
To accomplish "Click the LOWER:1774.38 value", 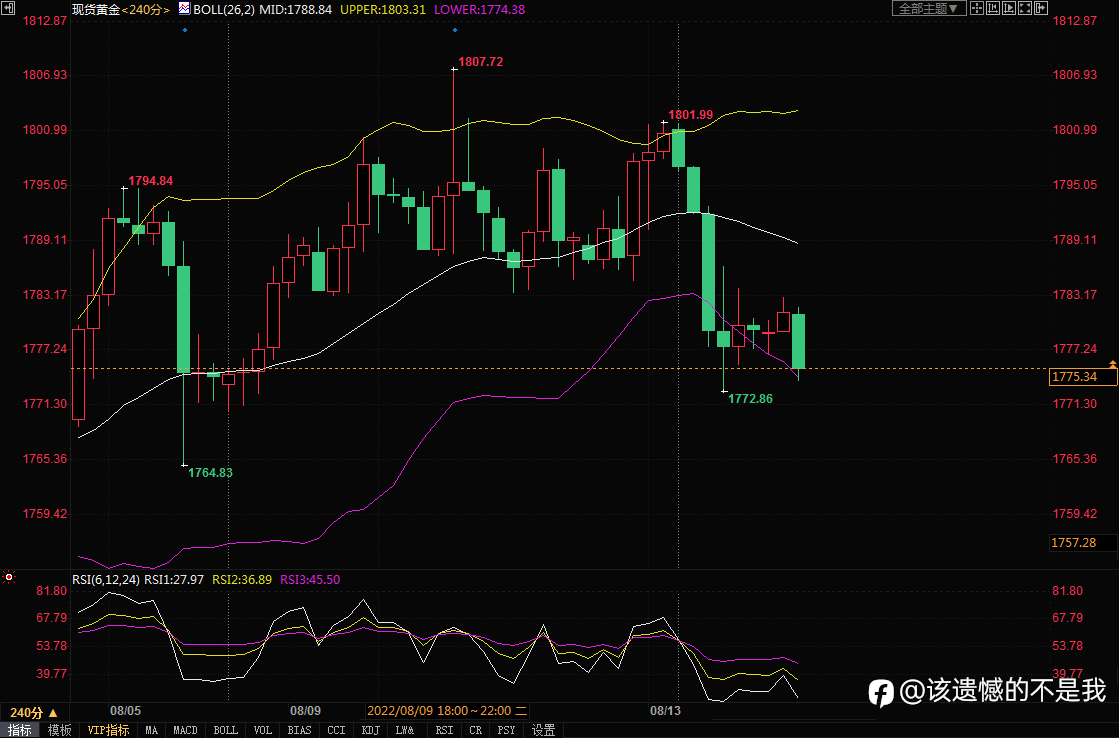I will point(480,9).
